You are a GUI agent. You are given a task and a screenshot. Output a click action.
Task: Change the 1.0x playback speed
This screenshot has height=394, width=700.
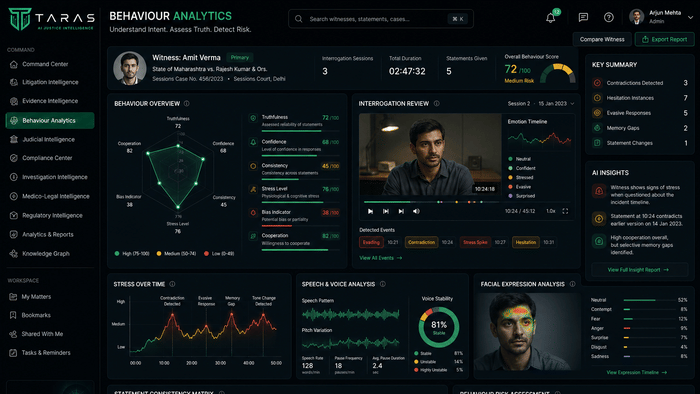click(551, 211)
